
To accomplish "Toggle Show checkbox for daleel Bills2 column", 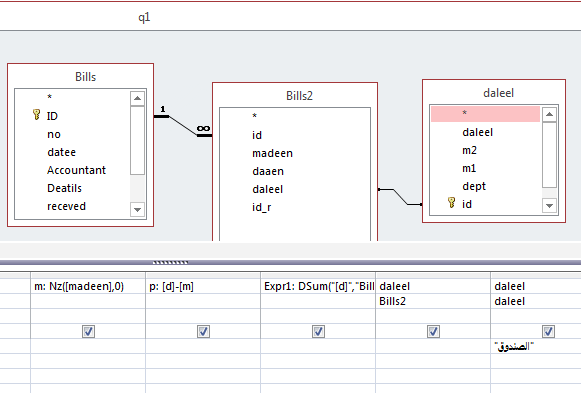I will [434, 331].
